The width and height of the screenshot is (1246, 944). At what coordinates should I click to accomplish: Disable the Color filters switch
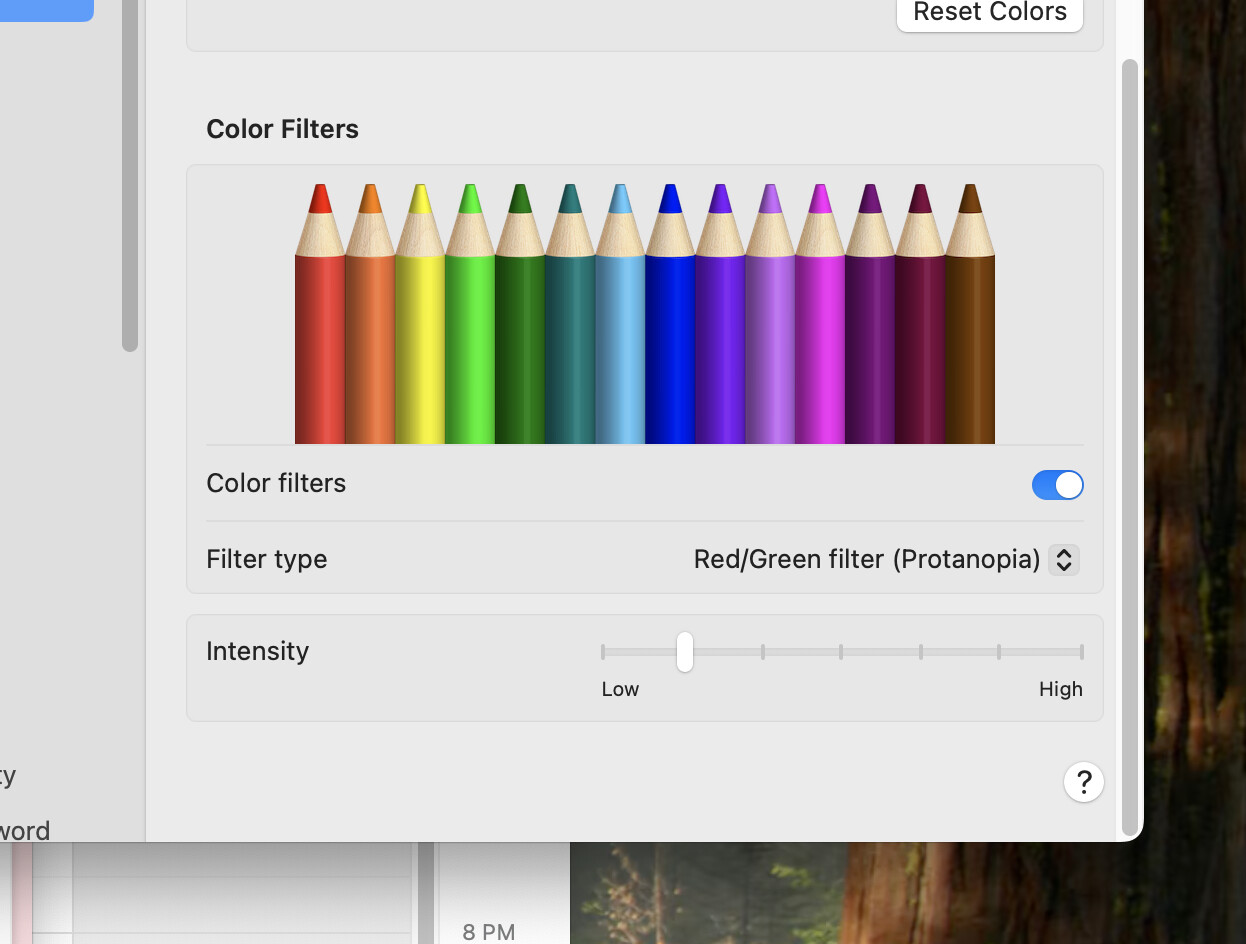coord(1057,485)
